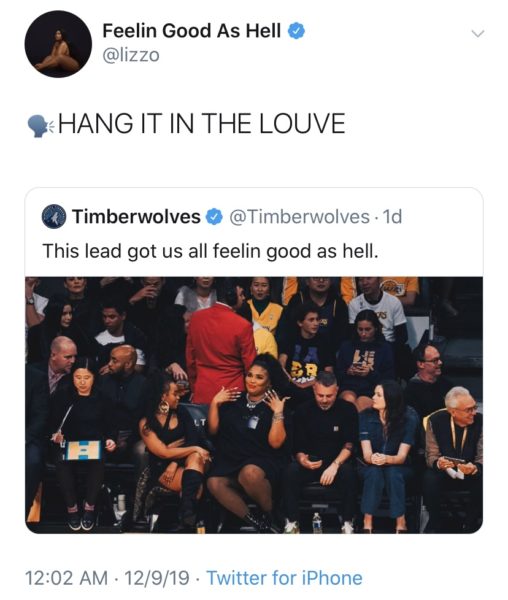Select the HANG IT IN THE LOUVE text
The image size is (508, 600).
pyautogui.click(x=201, y=124)
